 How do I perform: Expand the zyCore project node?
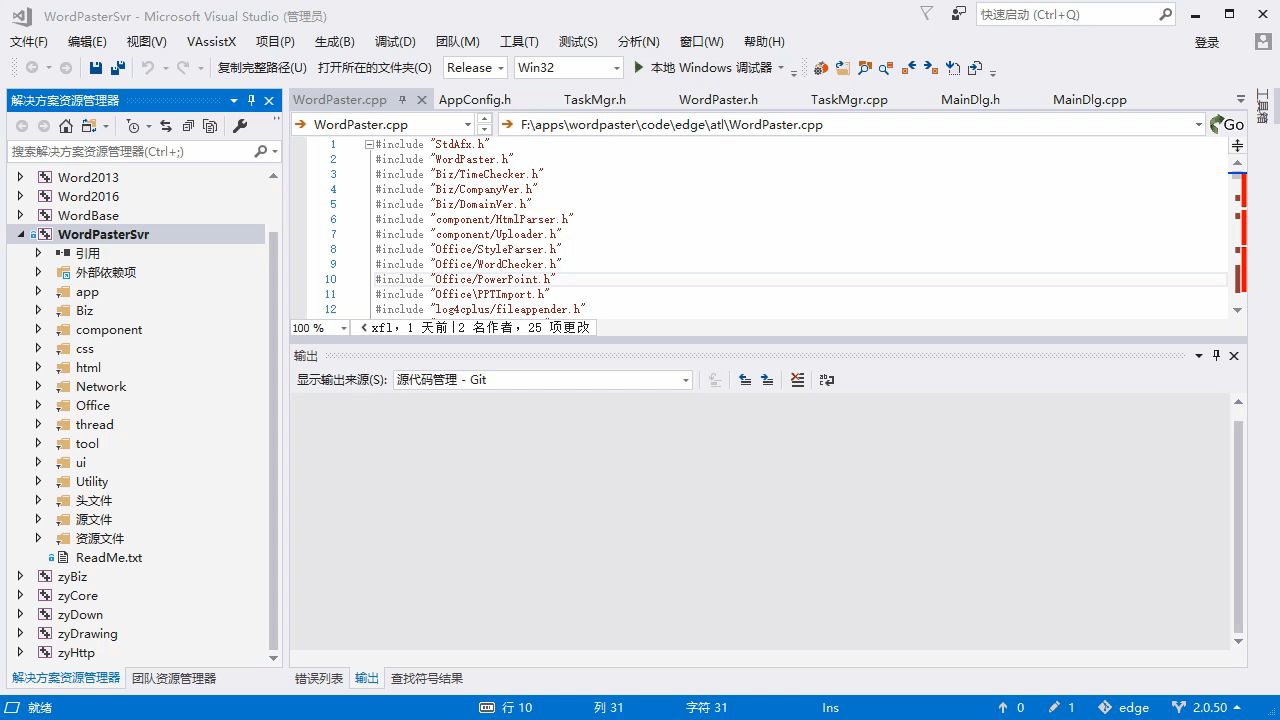pyautogui.click(x=21, y=596)
